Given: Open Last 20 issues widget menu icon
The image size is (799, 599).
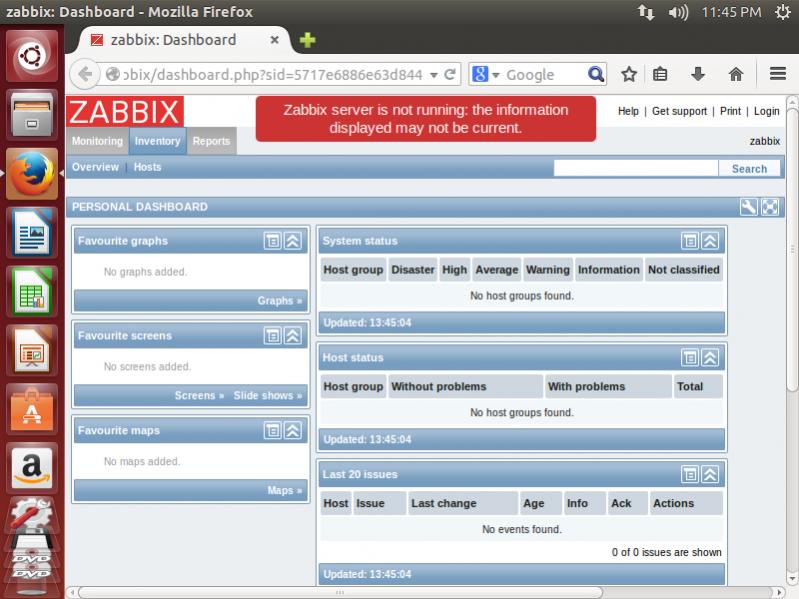Looking at the screenshot, I should point(690,474).
